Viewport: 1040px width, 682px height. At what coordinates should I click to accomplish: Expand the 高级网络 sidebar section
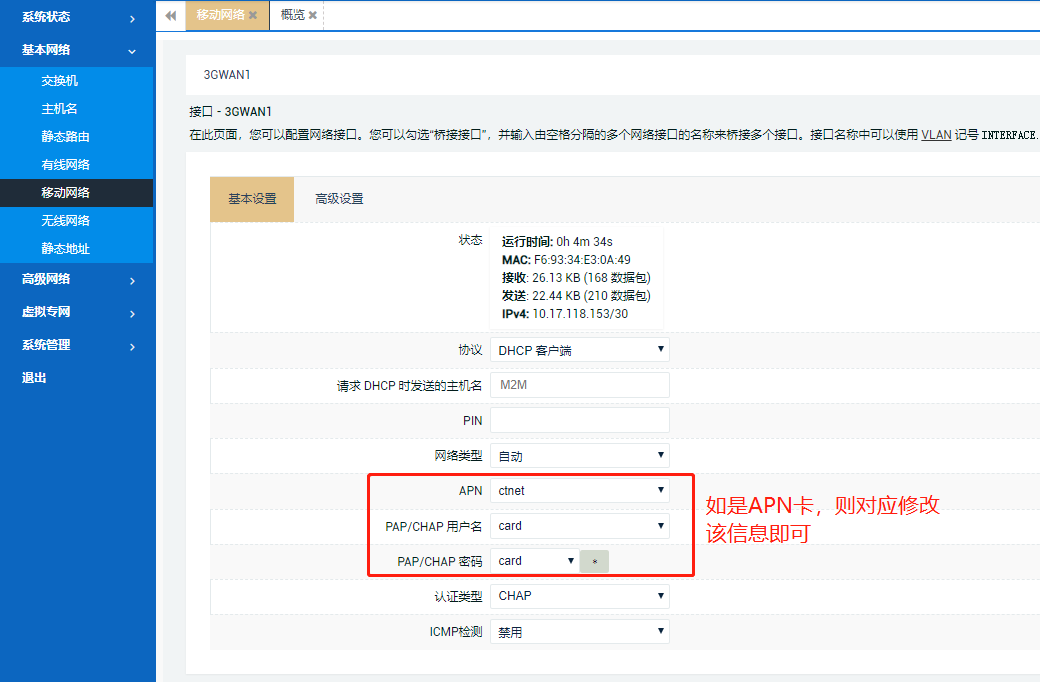[77, 278]
